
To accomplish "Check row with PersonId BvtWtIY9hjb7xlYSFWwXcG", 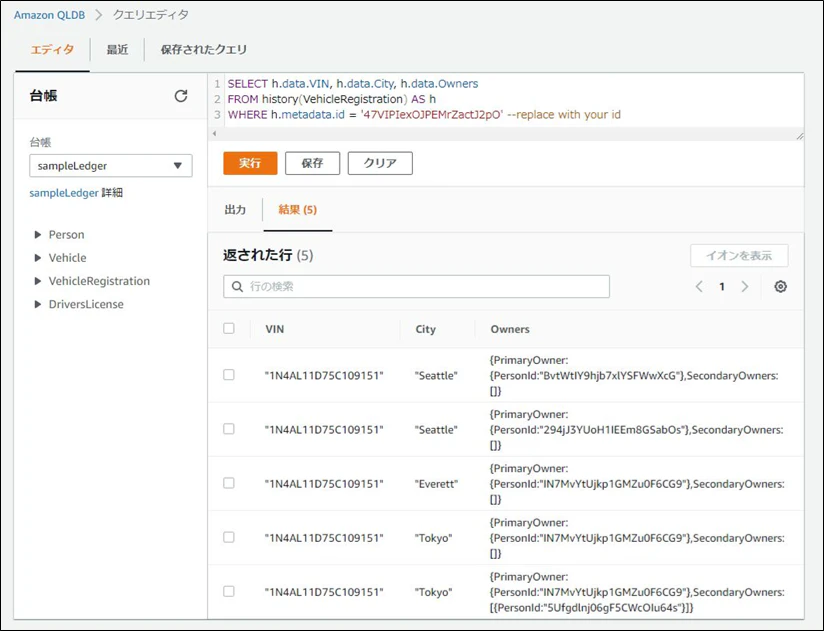I will coord(229,375).
